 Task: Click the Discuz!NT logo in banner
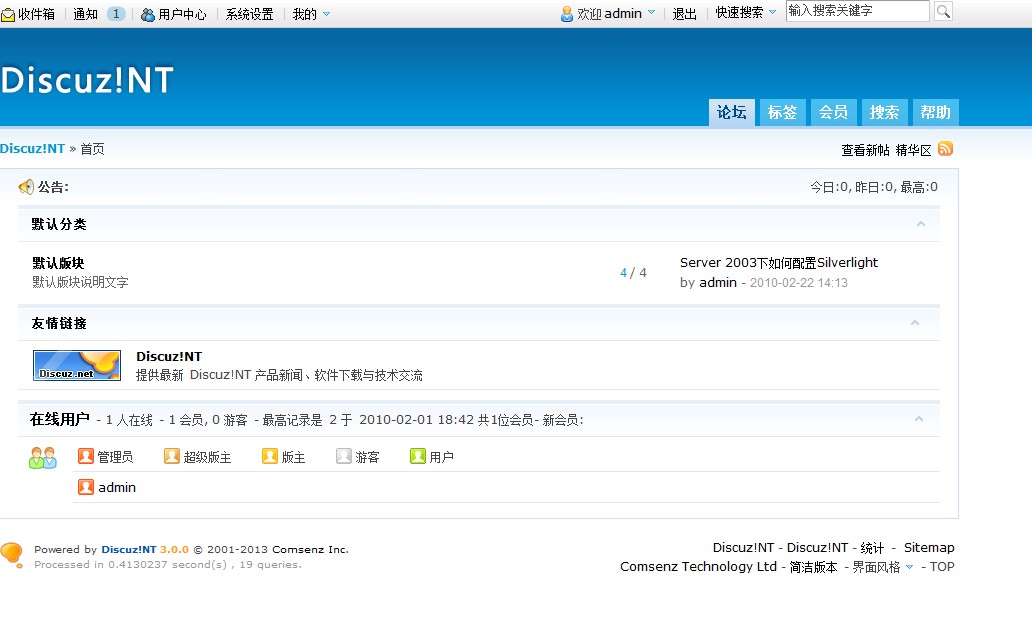coord(87,80)
